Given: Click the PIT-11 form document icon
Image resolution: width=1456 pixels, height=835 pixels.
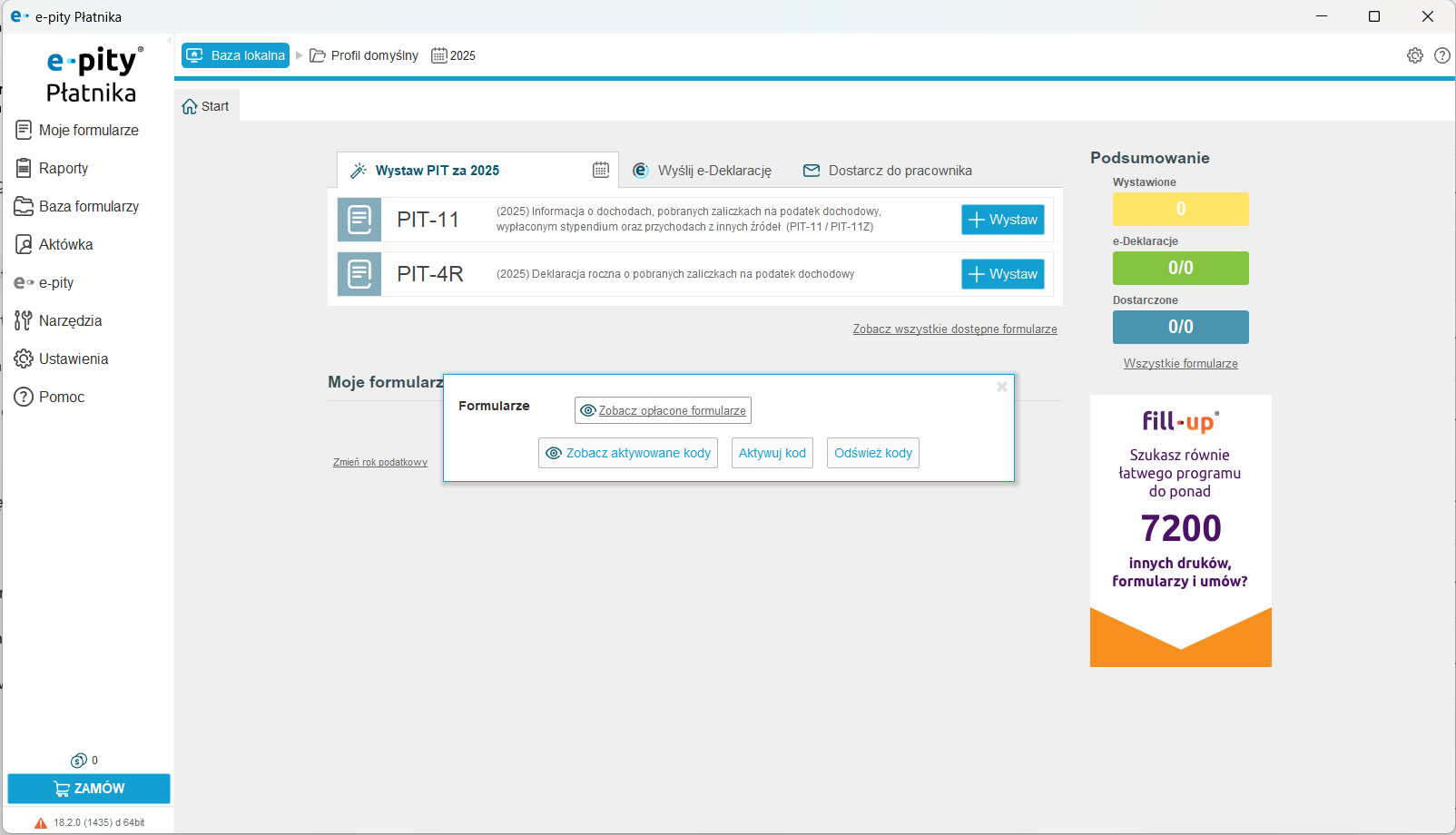Looking at the screenshot, I should [359, 220].
